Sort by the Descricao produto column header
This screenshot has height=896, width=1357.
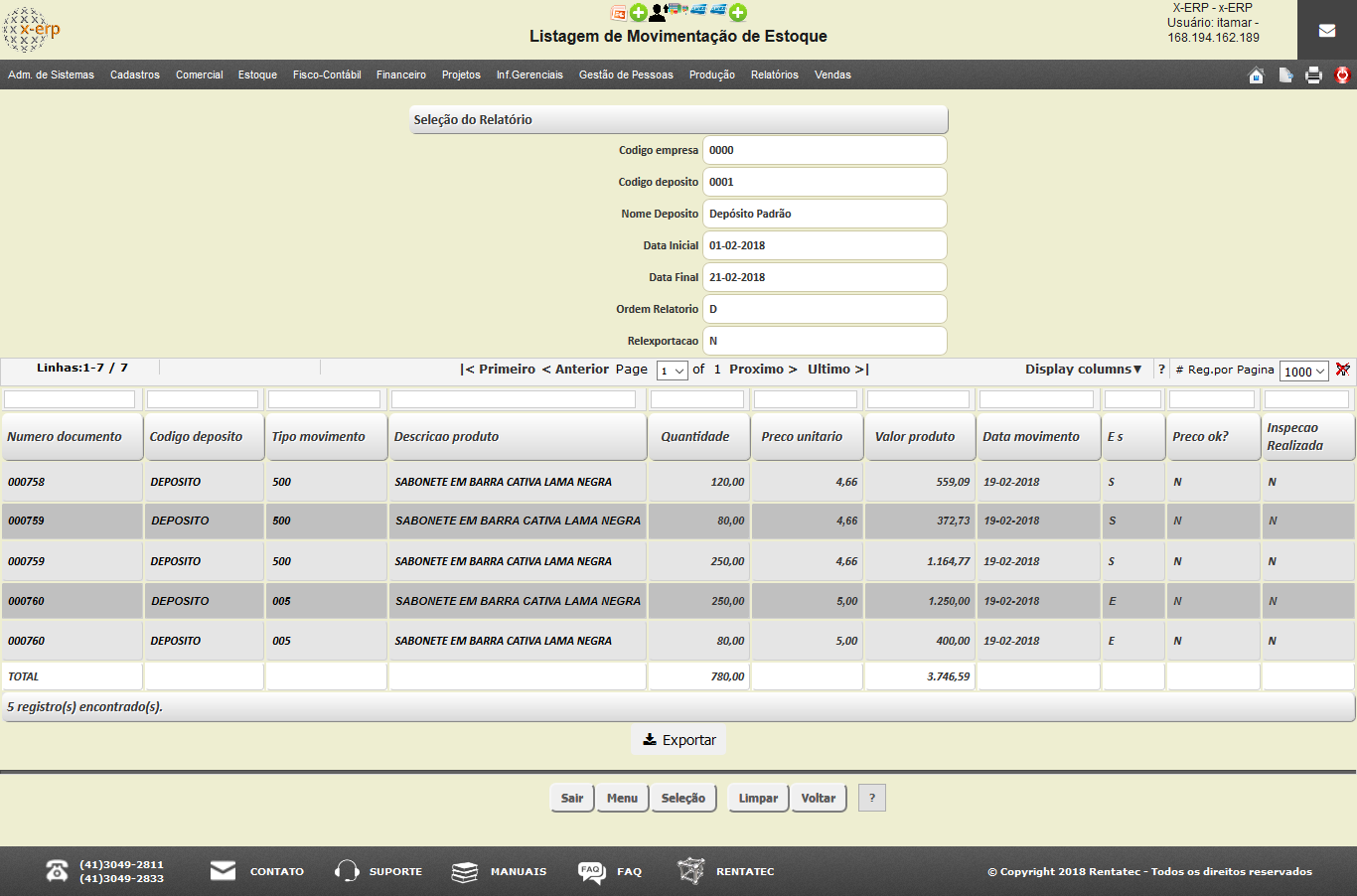click(518, 436)
